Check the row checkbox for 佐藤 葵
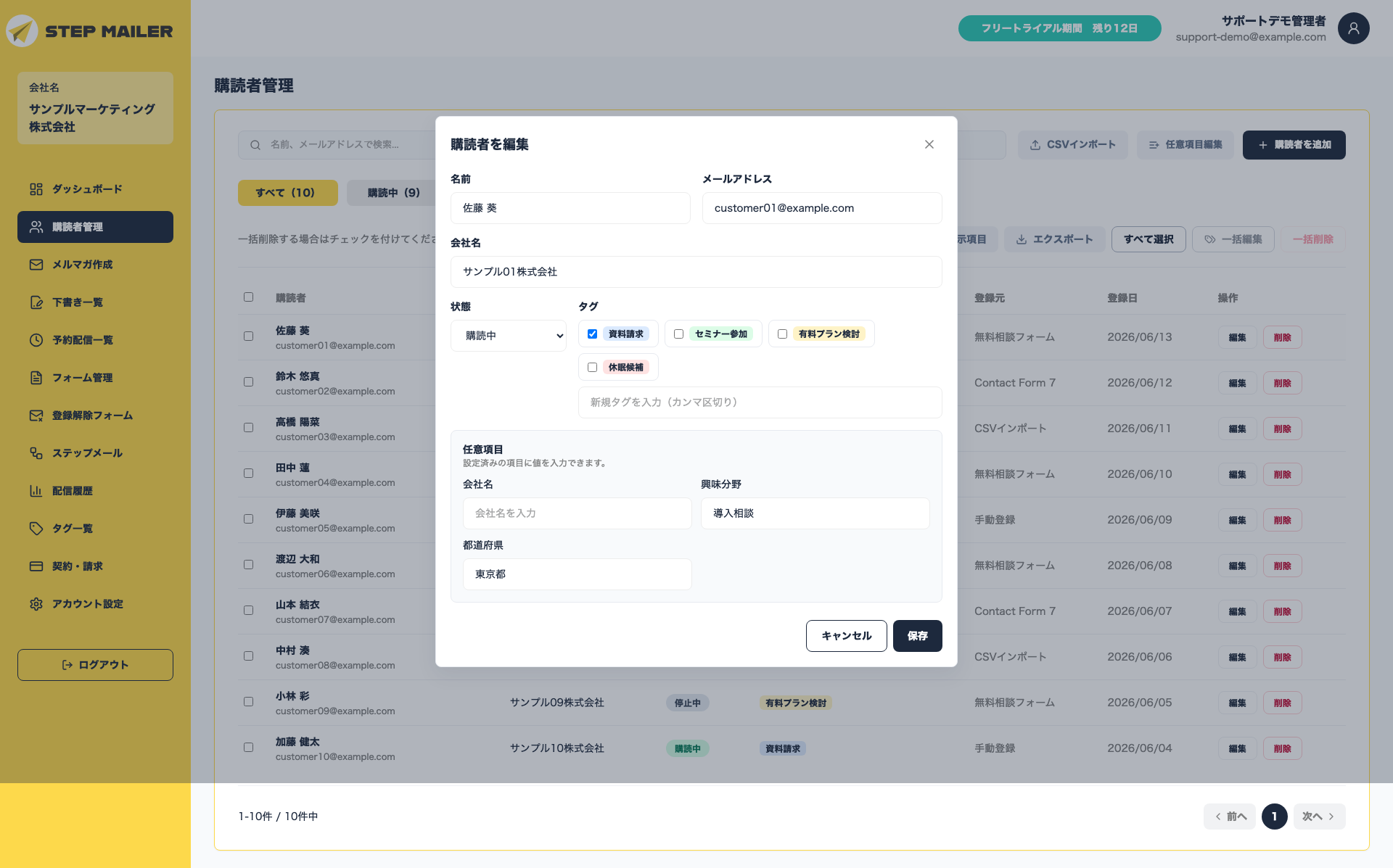Viewport: 1393px width, 868px height. 249,336
